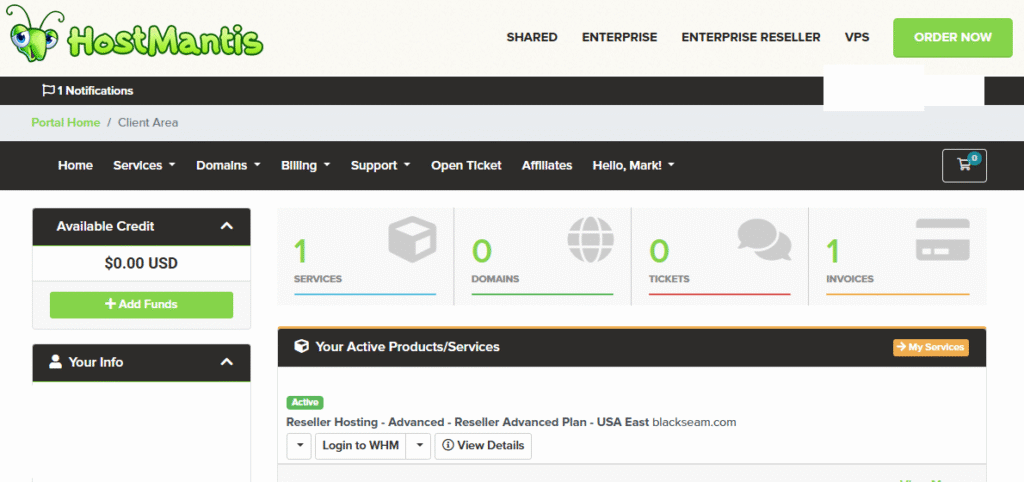Screen dimensions: 1024x482
Task: Open the Billing dropdown menu
Action: tap(306, 165)
